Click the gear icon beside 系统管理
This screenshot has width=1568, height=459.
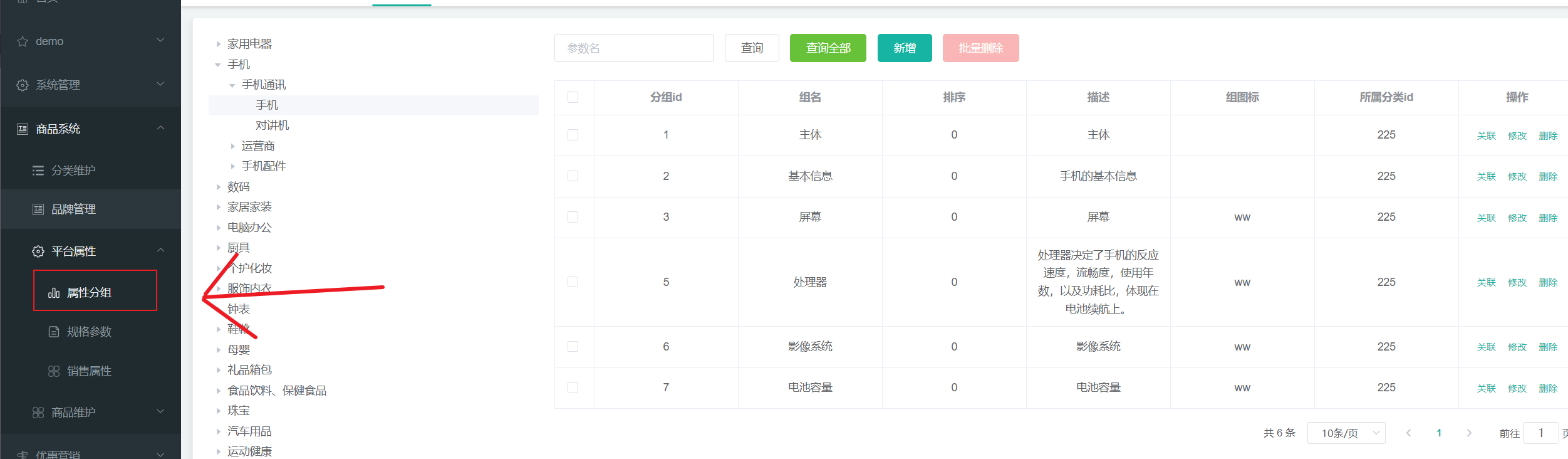[23, 85]
